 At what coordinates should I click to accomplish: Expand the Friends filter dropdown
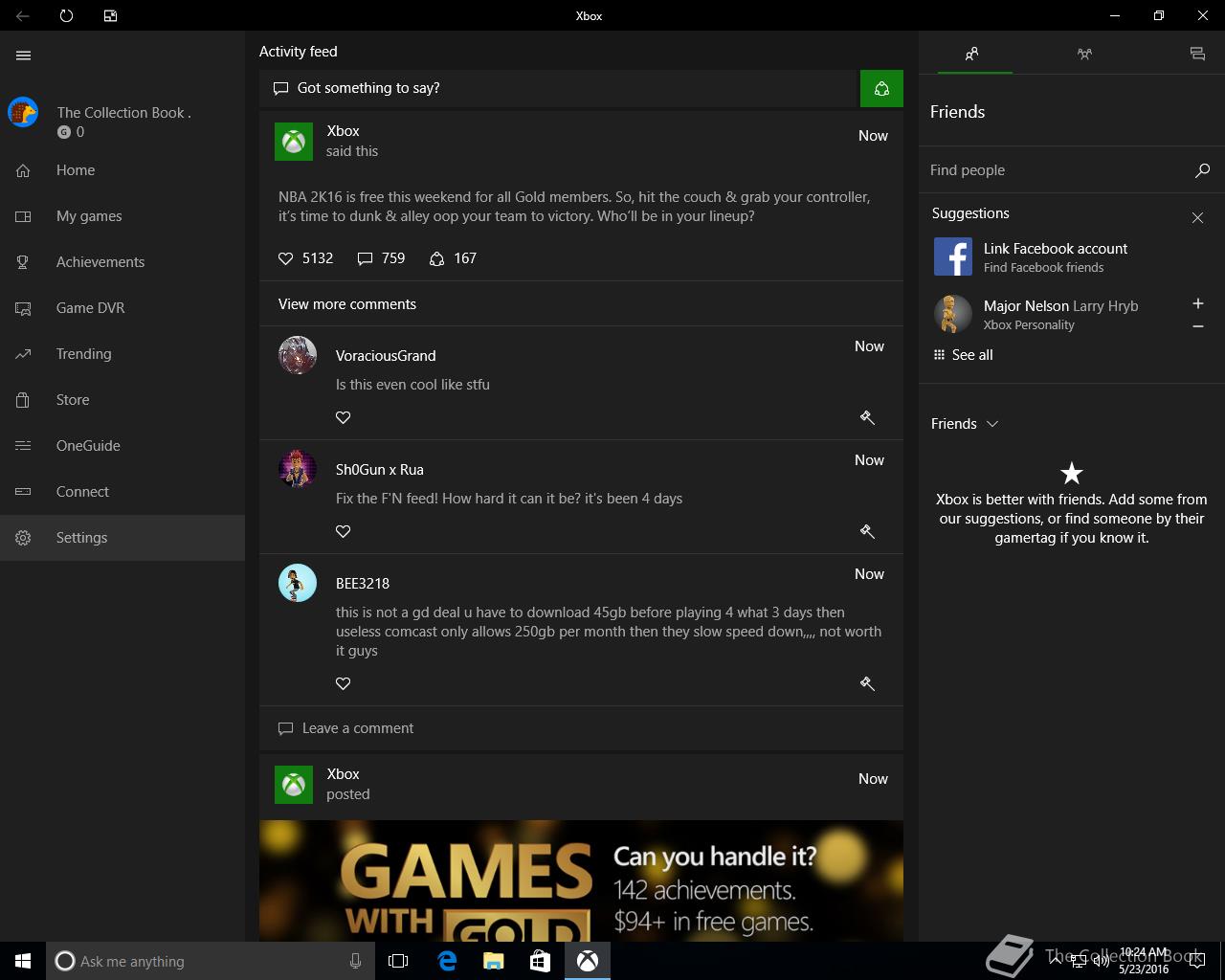pyautogui.click(x=965, y=424)
